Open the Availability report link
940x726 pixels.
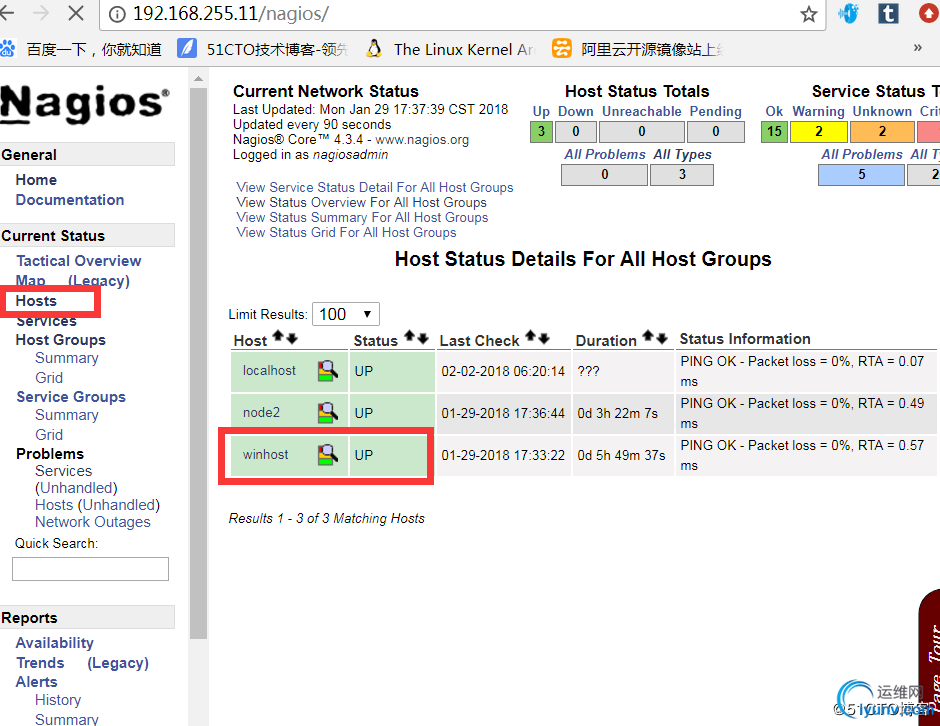click(x=55, y=643)
